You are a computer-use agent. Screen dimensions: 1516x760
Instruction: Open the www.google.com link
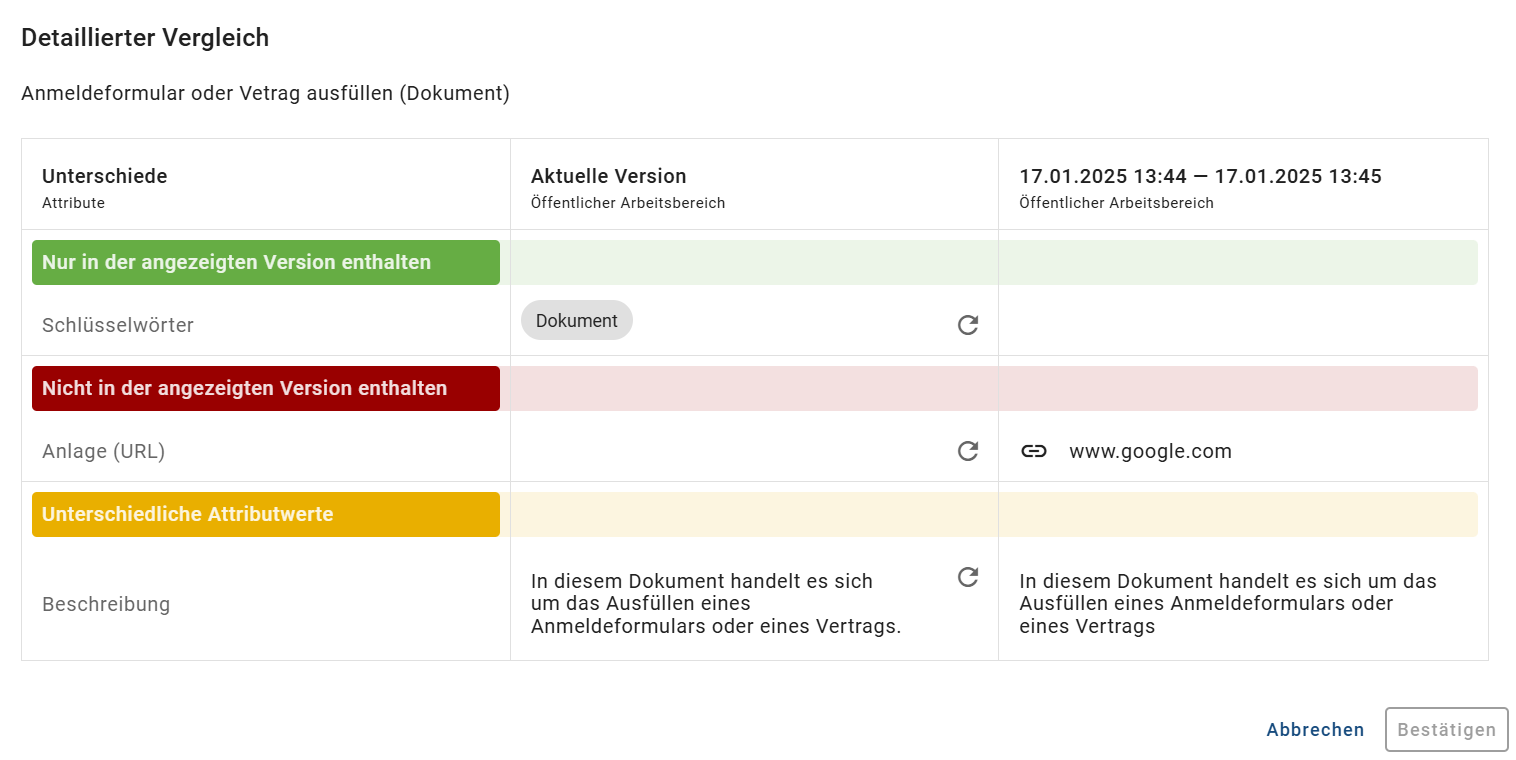pos(1150,451)
